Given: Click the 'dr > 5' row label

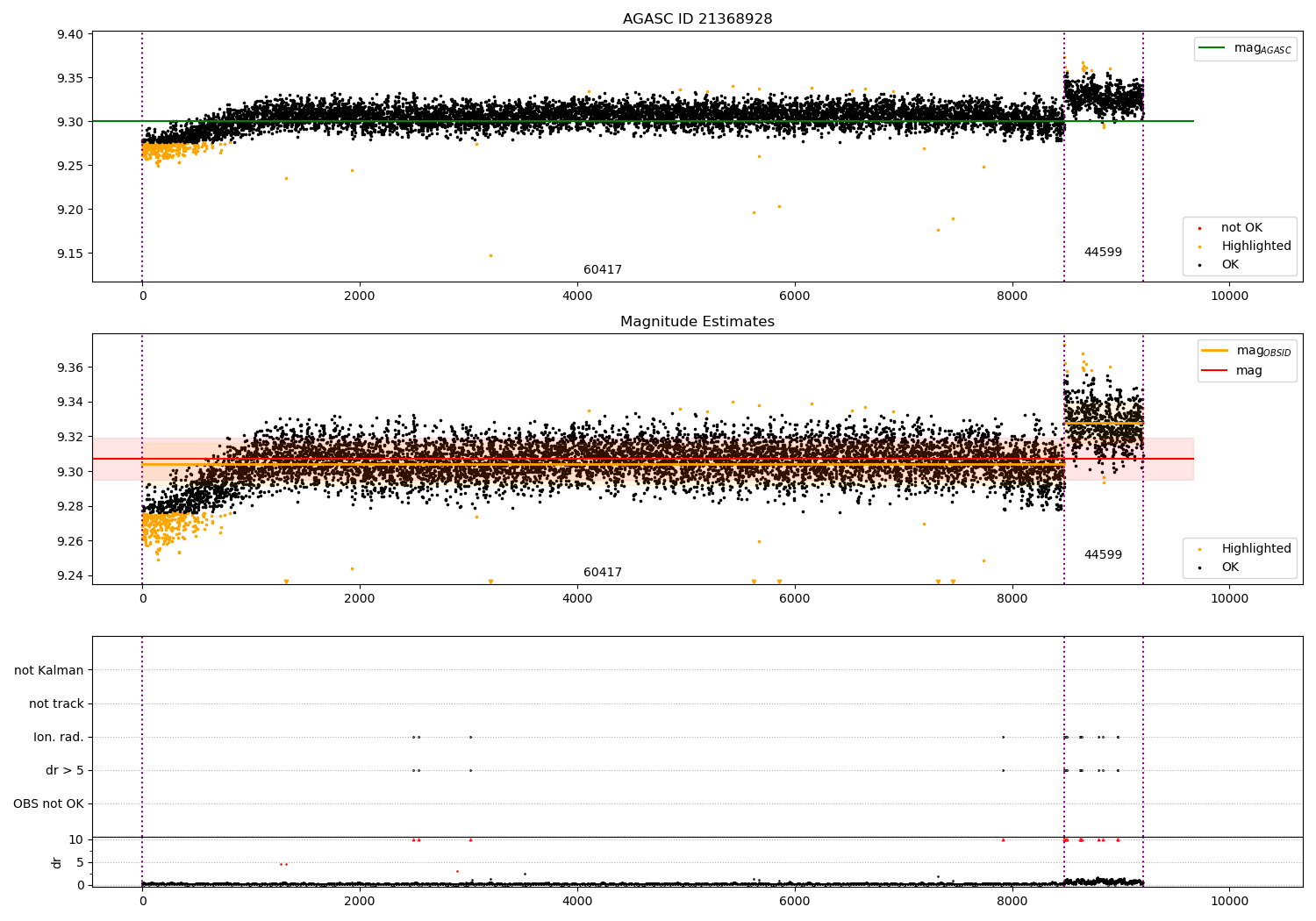Looking at the screenshot, I should 65,771.
